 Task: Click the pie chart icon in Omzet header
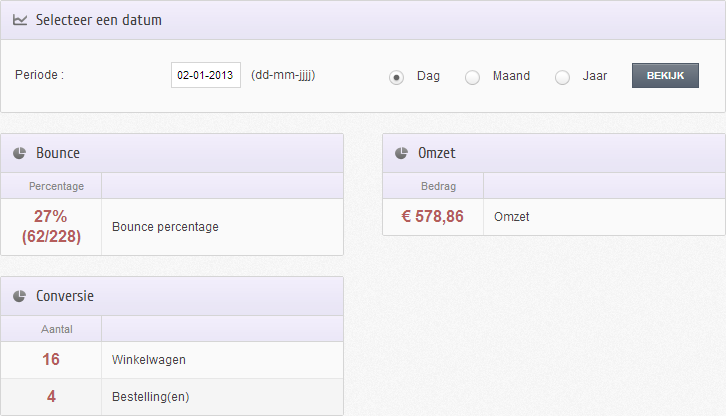[401, 153]
